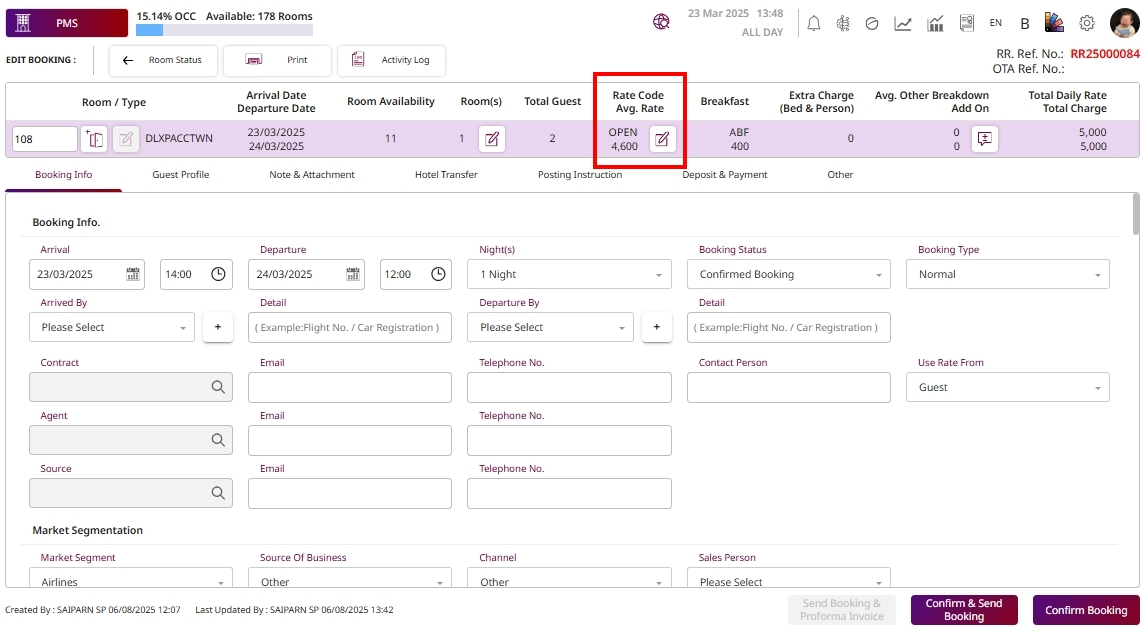Click the search icon in Contract field
1146x634 pixels.
(x=217, y=387)
